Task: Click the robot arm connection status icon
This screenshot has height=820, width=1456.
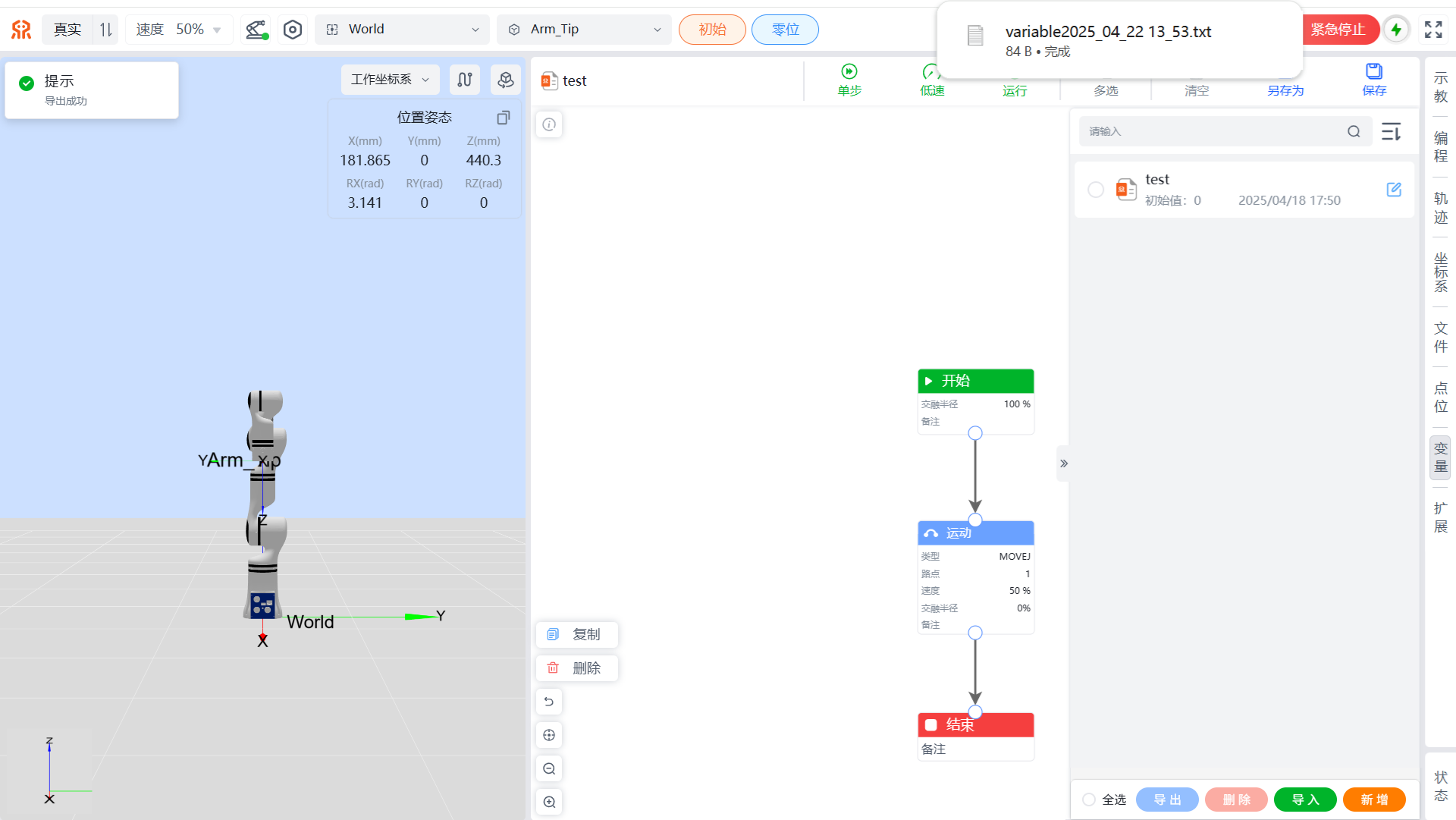Action: coord(256,30)
